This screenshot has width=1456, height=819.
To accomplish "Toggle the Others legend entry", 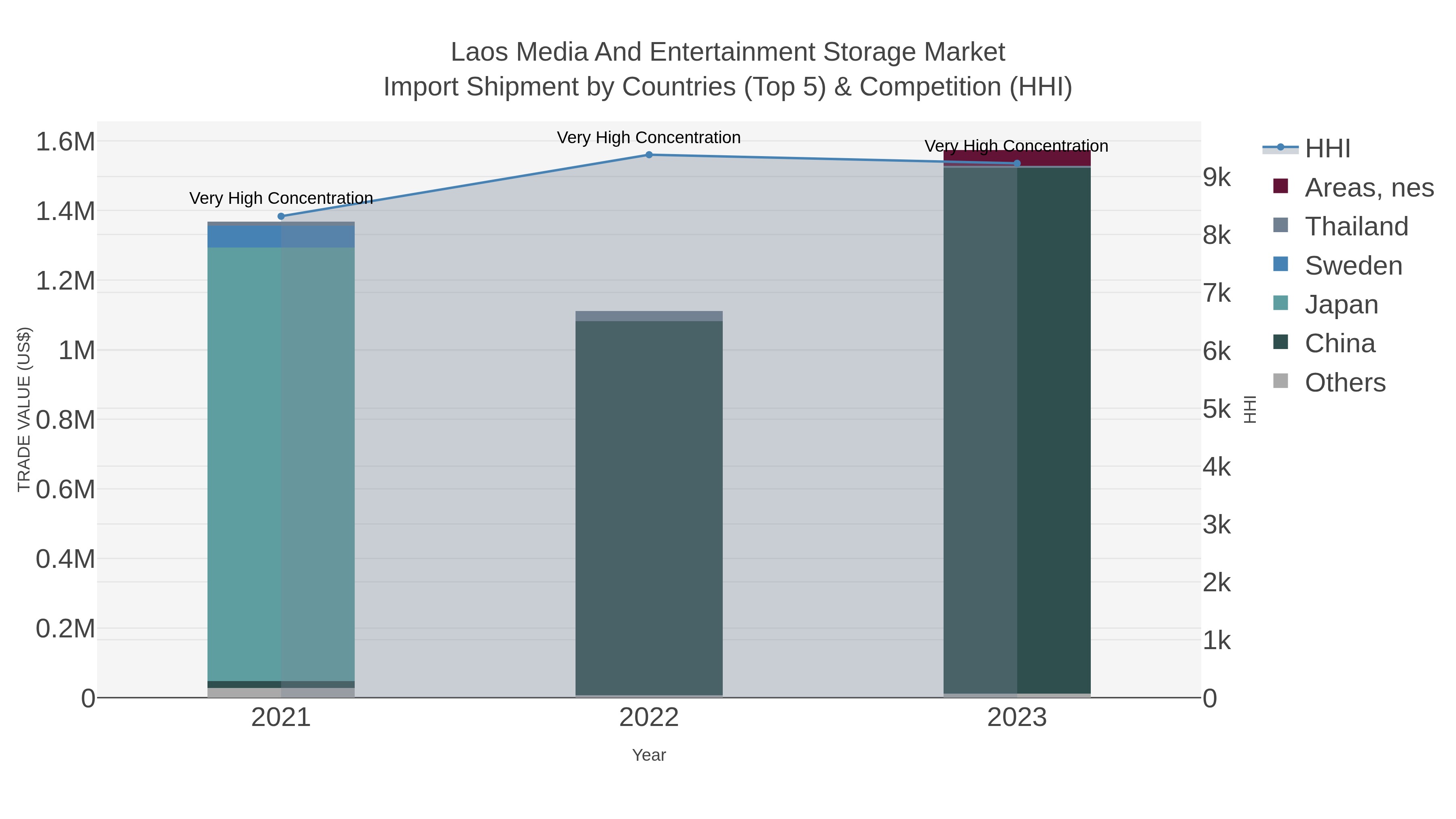I will point(1329,383).
